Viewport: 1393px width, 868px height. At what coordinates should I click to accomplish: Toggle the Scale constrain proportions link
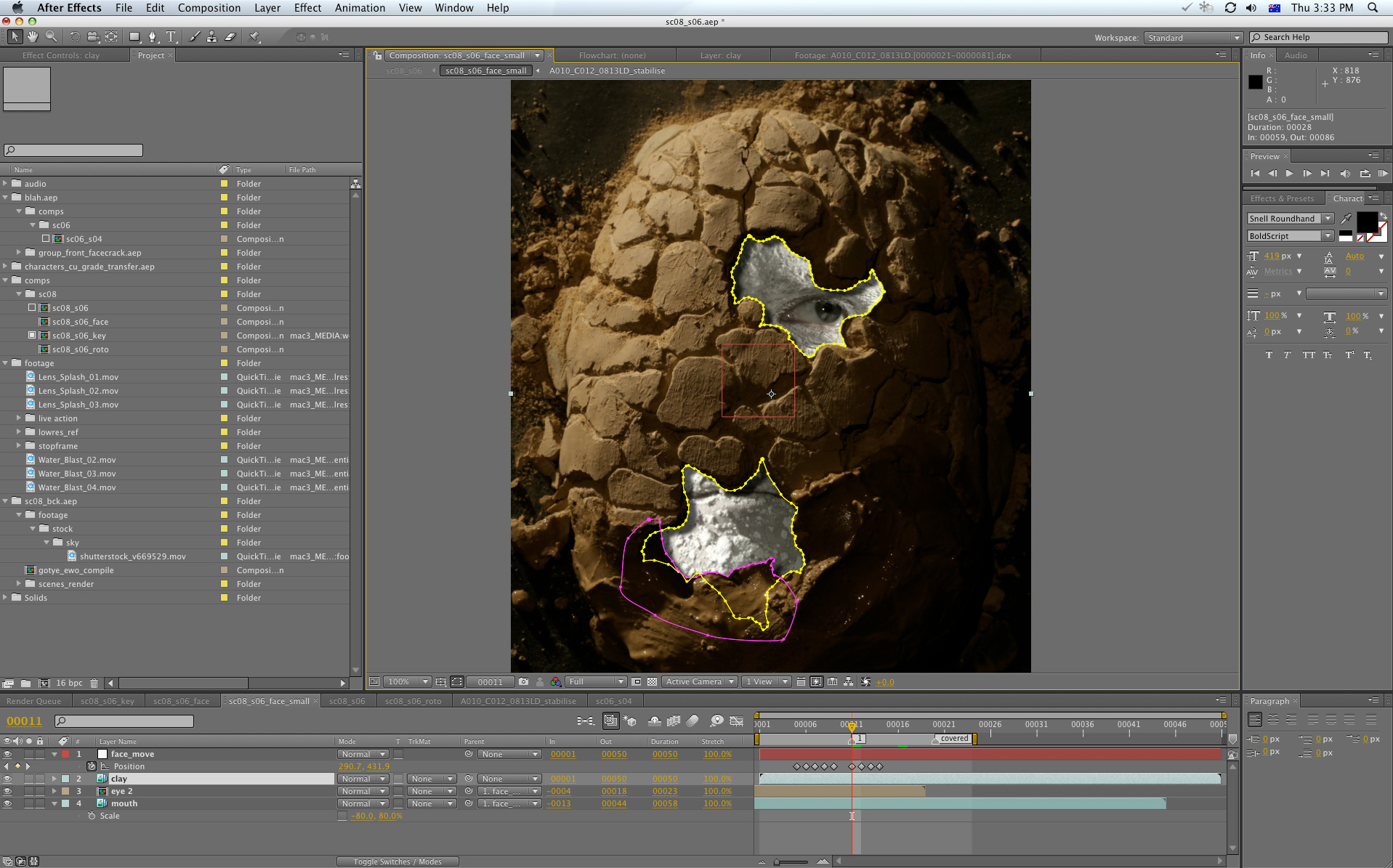[x=342, y=816]
